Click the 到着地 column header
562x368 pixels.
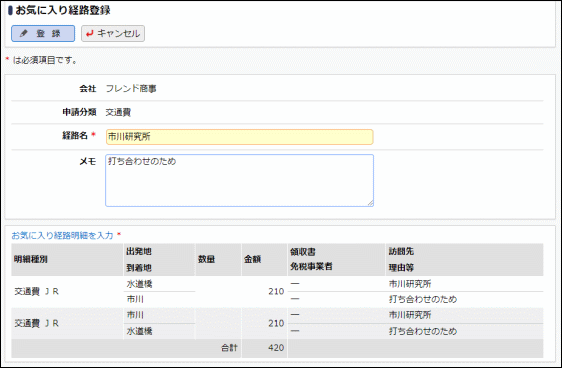click(x=139, y=267)
